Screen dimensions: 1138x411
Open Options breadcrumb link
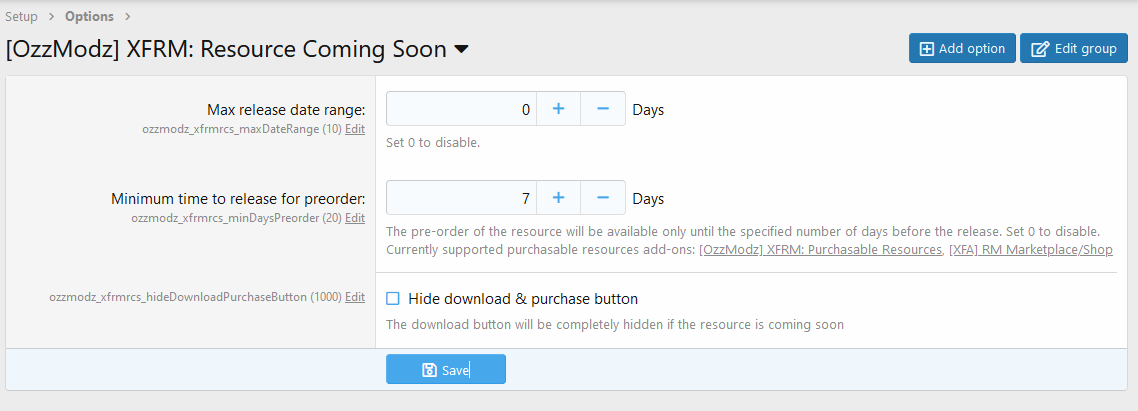pyautogui.click(x=89, y=16)
